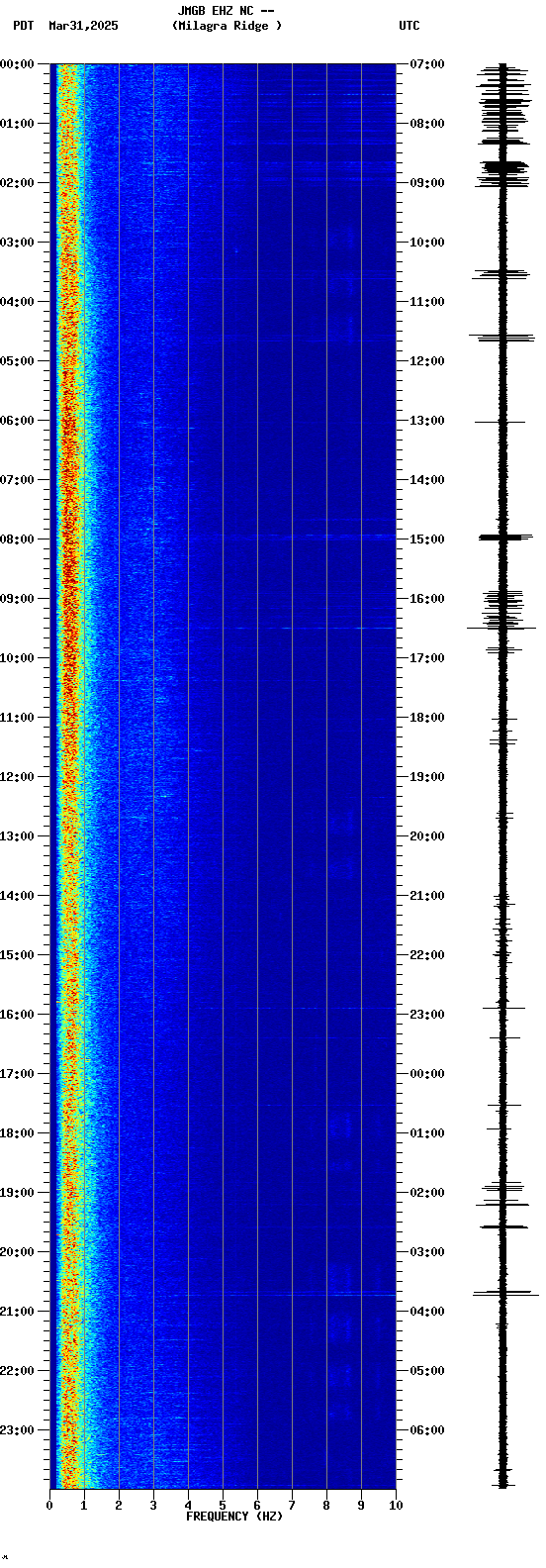546x1568 pixels.
Task: Click the 04:00 label on UTC axis
Action: tap(427, 1312)
